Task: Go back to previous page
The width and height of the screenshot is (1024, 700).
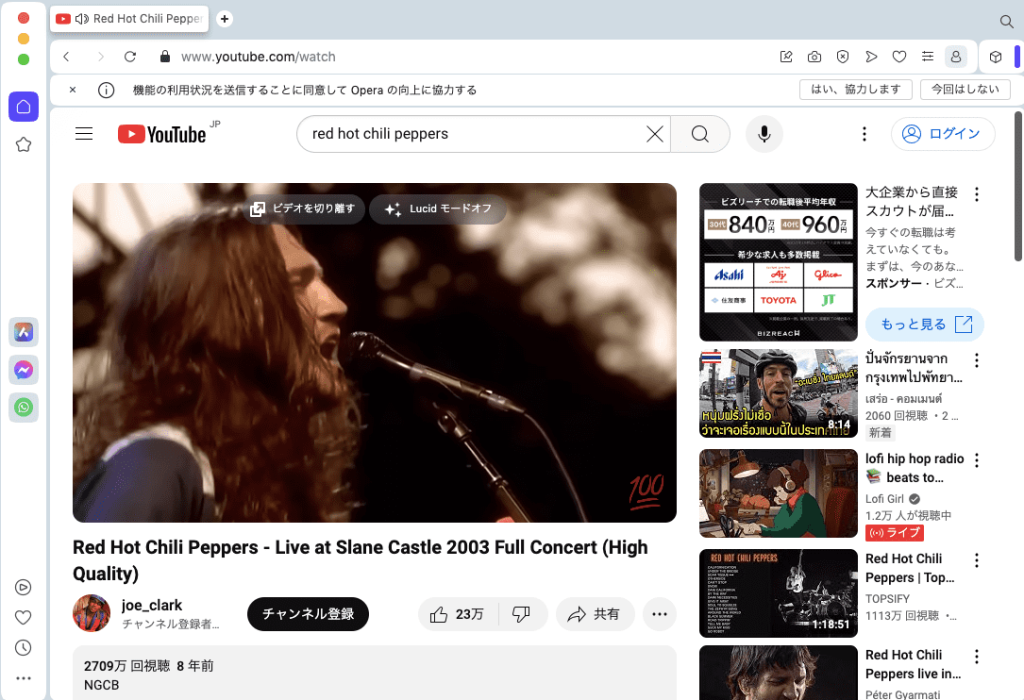Action: (67, 57)
